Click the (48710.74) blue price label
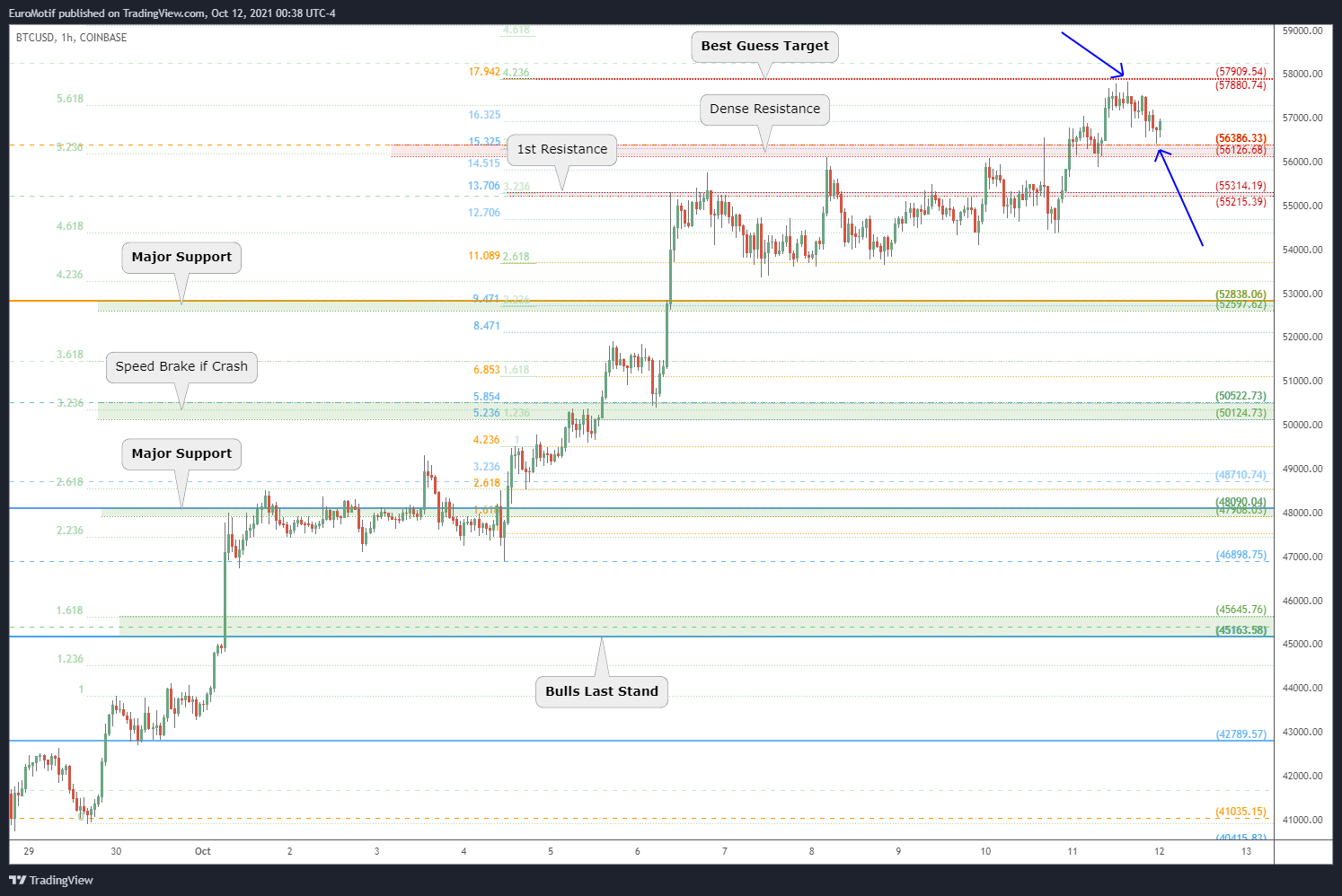Screen dimensions: 1342x896 point(1240,475)
